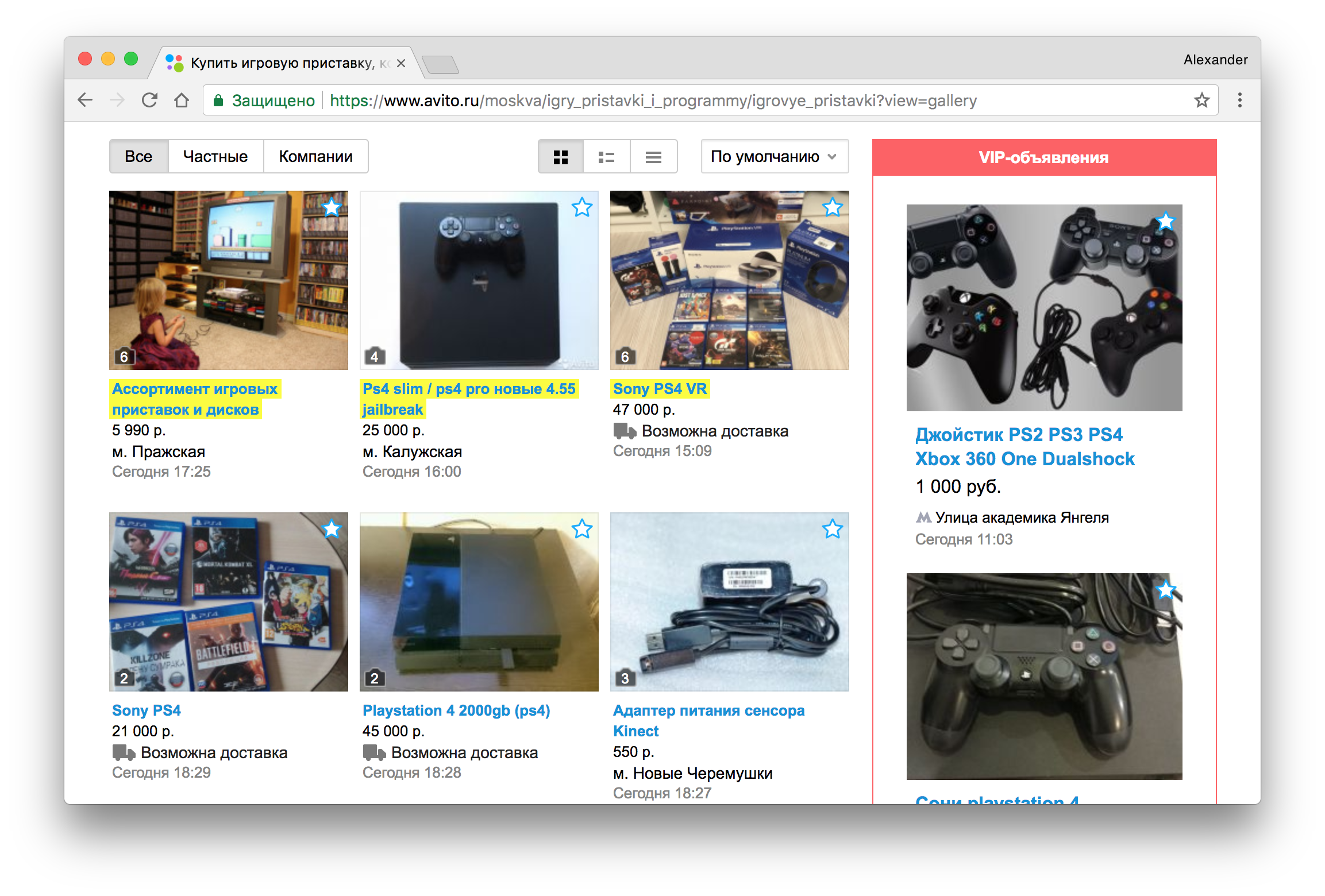This screenshot has width=1325, height=896.
Task: Reload the page with refresh icon
Action: pyautogui.click(x=149, y=101)
